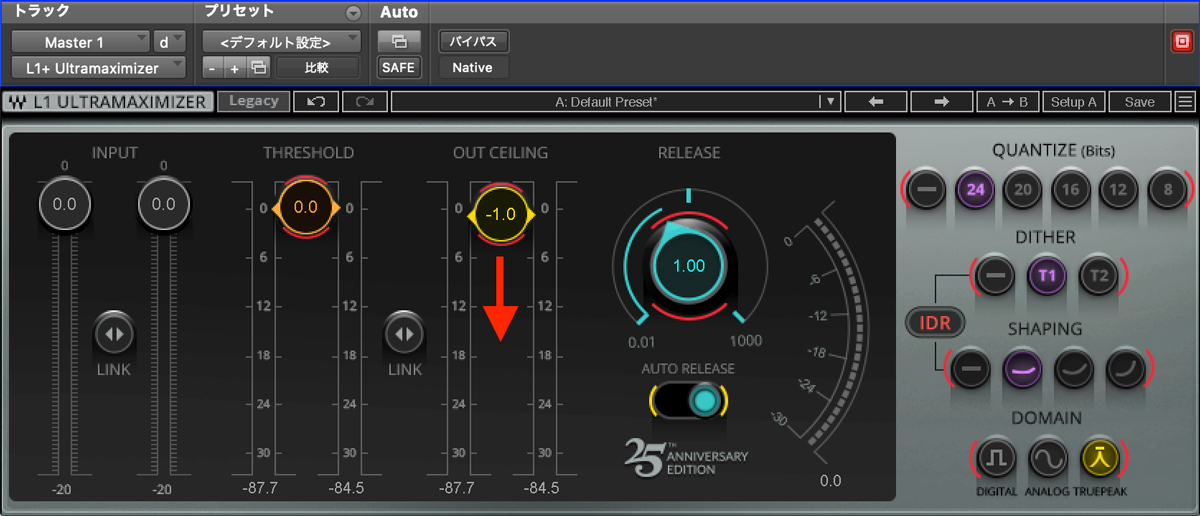Set quantize to 16 bits
This screenshot has width=1200, height=516.
[1069, 189]
